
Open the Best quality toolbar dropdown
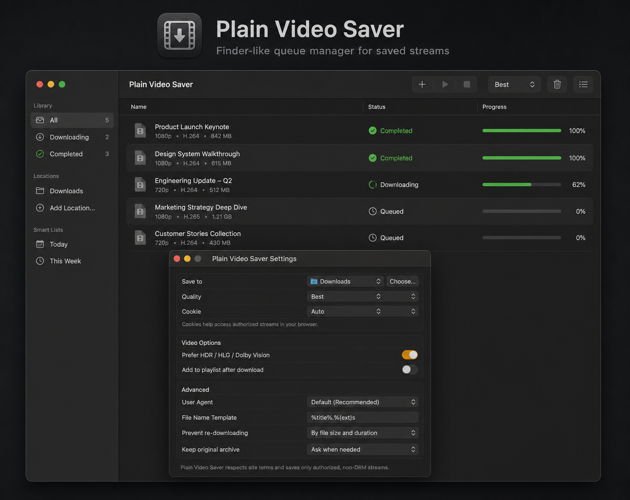coord(514,84)
